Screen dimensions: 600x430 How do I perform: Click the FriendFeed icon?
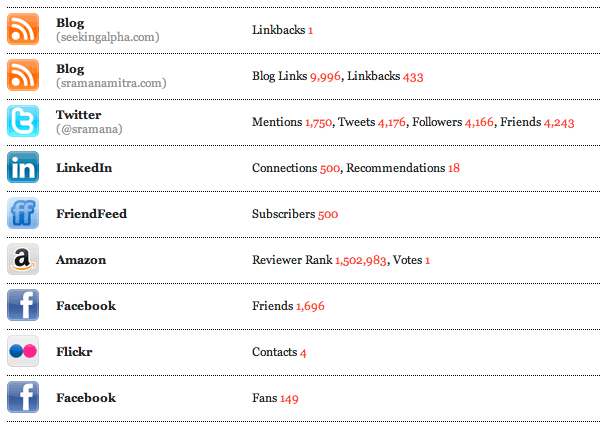(x=23, y=213)
